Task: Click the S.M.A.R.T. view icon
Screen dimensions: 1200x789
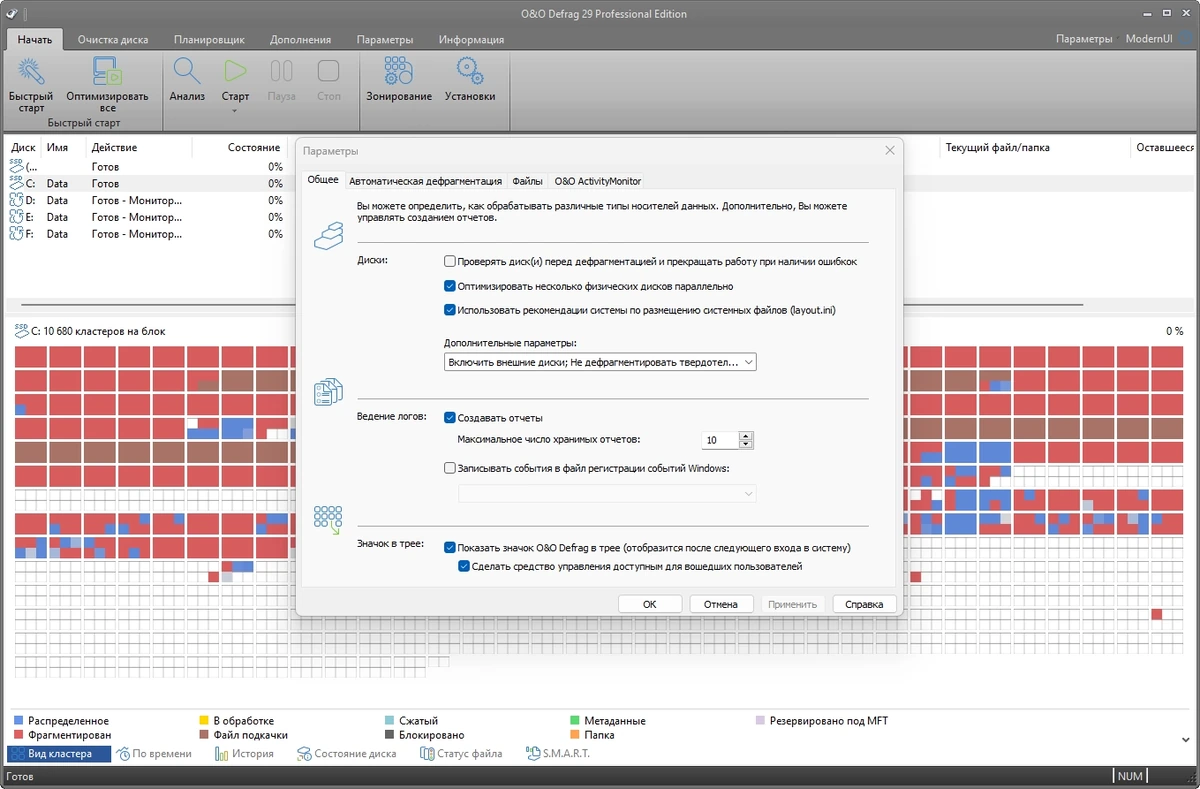Action: [533, 753]
